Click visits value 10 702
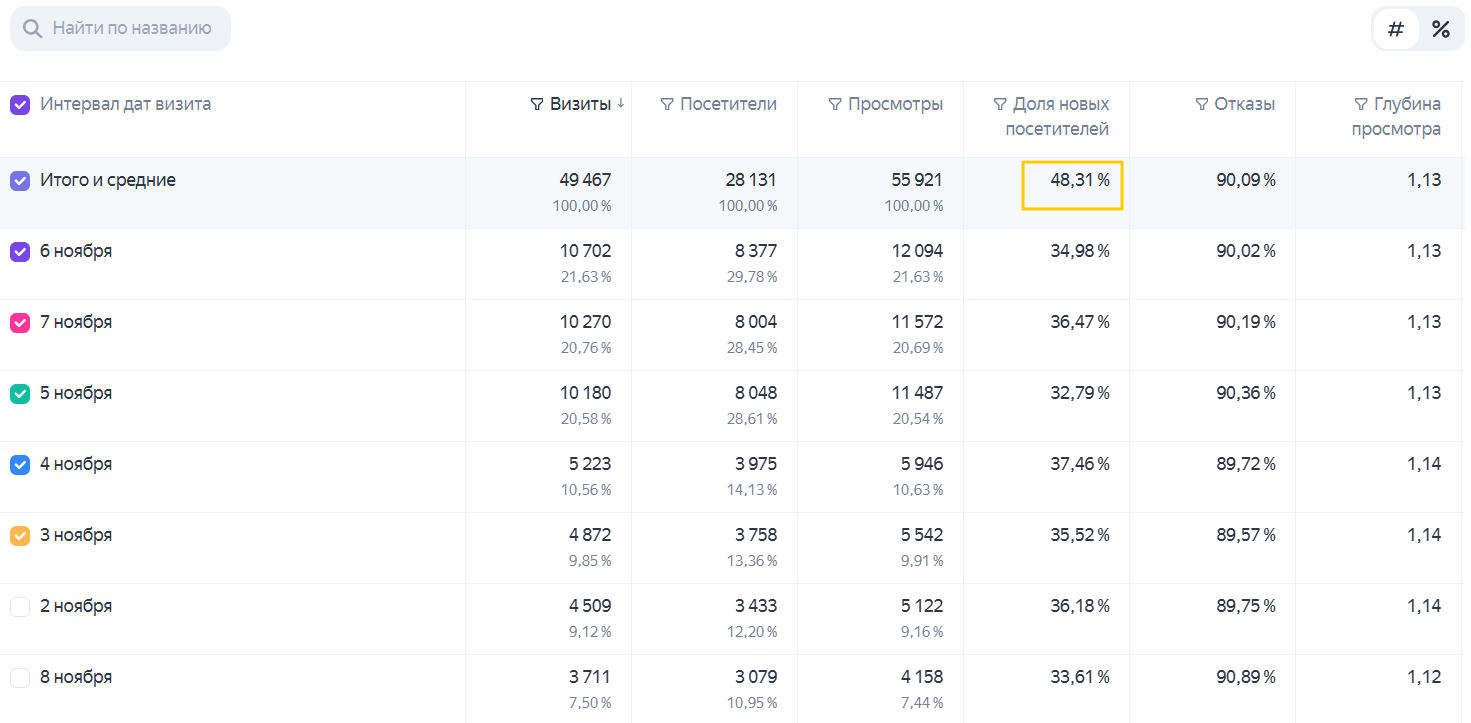 click(585, 251)
